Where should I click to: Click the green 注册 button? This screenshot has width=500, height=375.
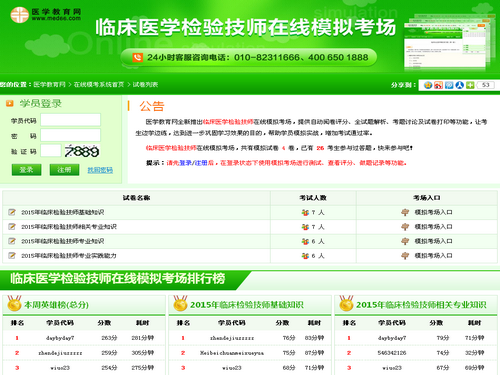coord(64,170)
